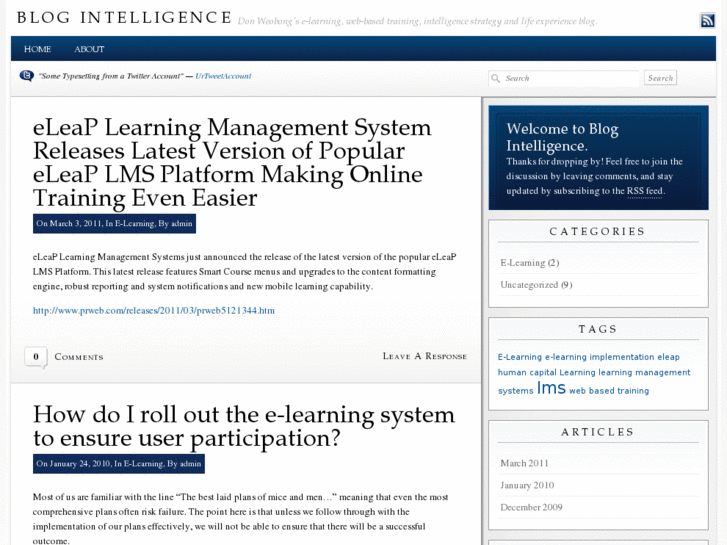Open the E-Learning (2) category

(x=529, y=263)
